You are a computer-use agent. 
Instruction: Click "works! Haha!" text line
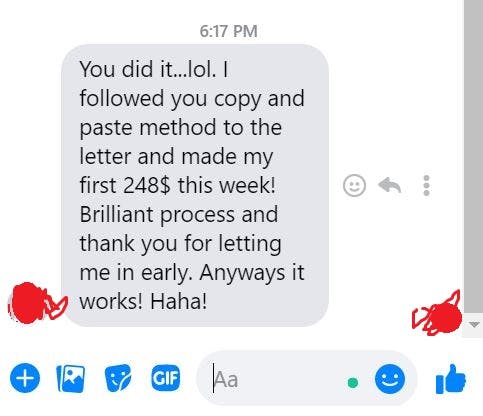143,301
